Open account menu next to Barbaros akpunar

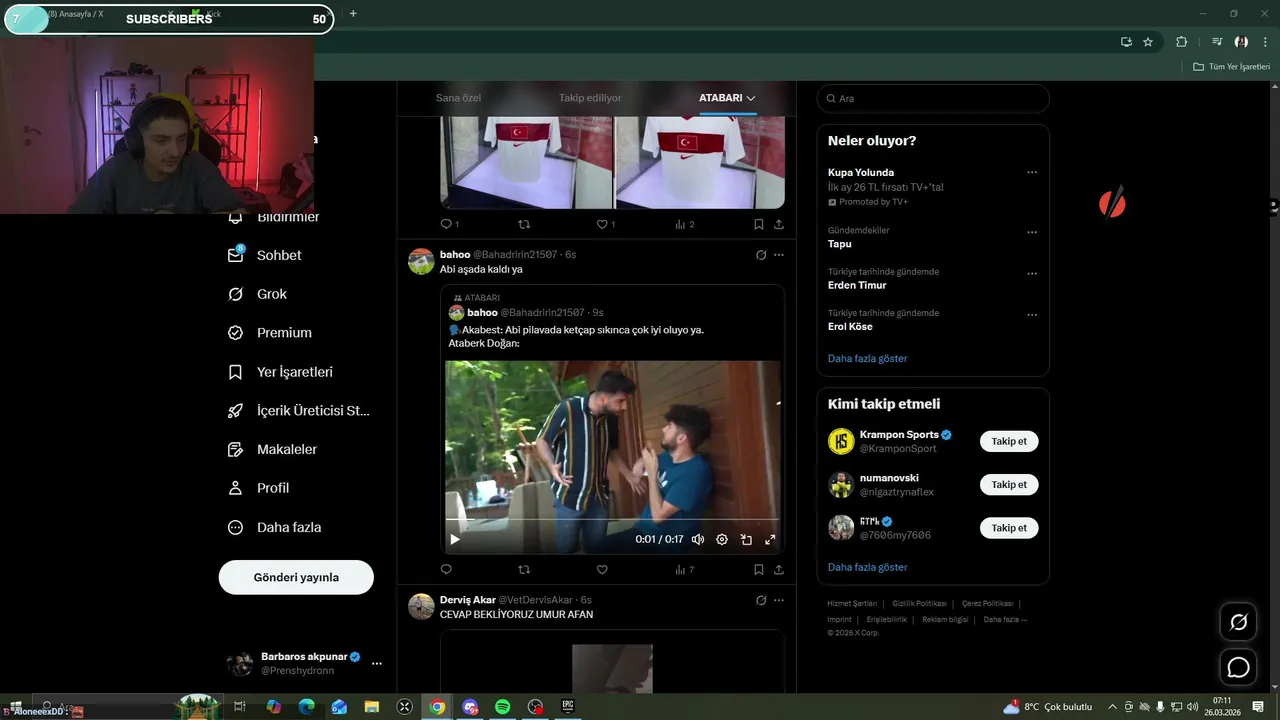(377, 663)
